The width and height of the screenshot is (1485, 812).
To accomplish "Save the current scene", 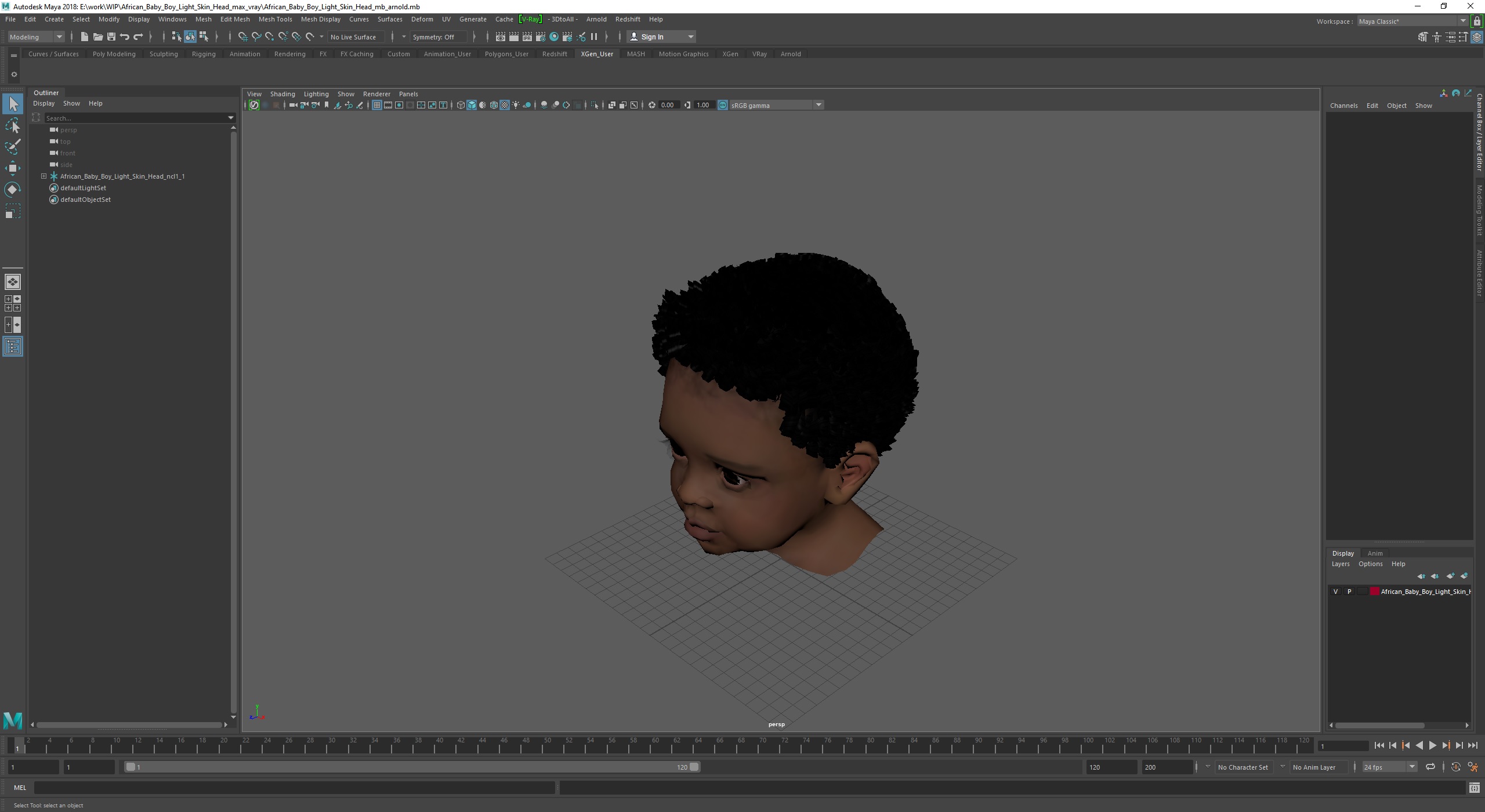I will click(111, 37).
